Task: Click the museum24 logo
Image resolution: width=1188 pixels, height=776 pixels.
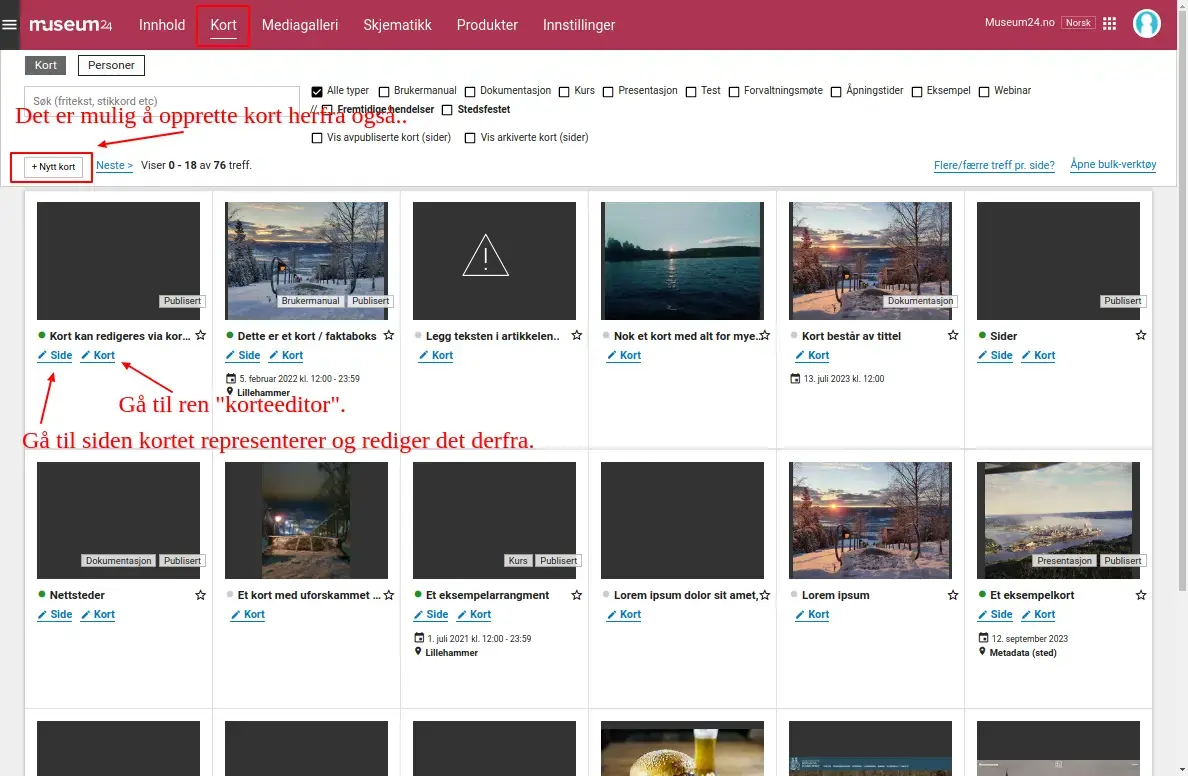Action: 70,25
